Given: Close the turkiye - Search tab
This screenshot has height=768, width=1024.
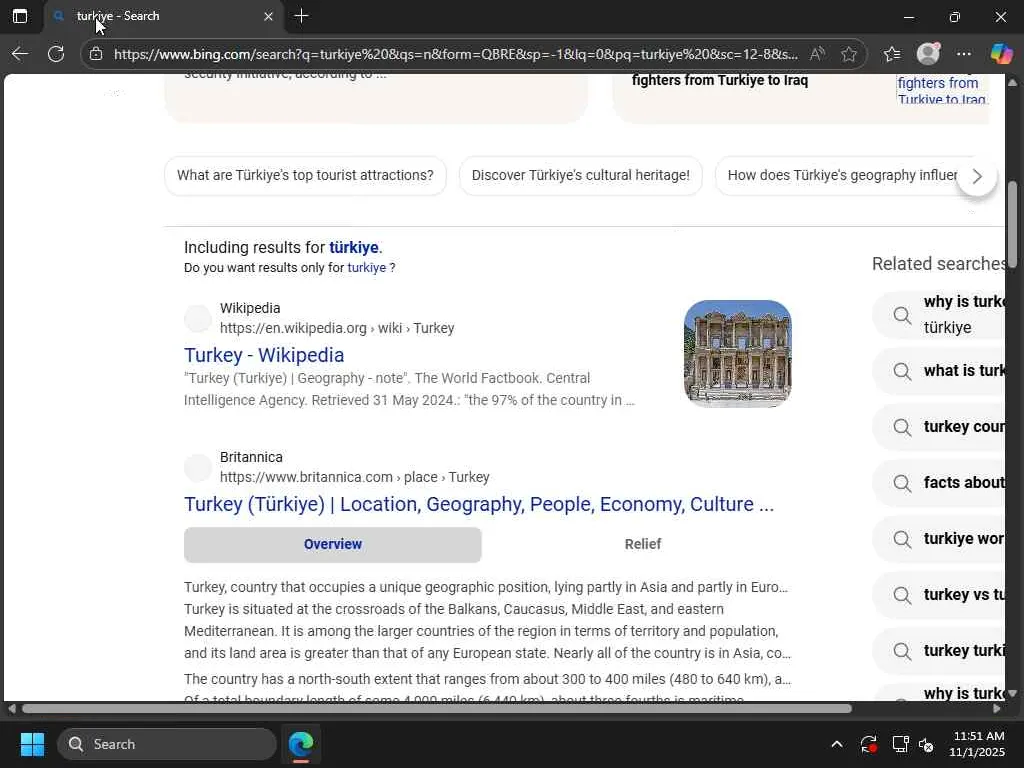Looking at the screenshot, I should tap(268, 16).
